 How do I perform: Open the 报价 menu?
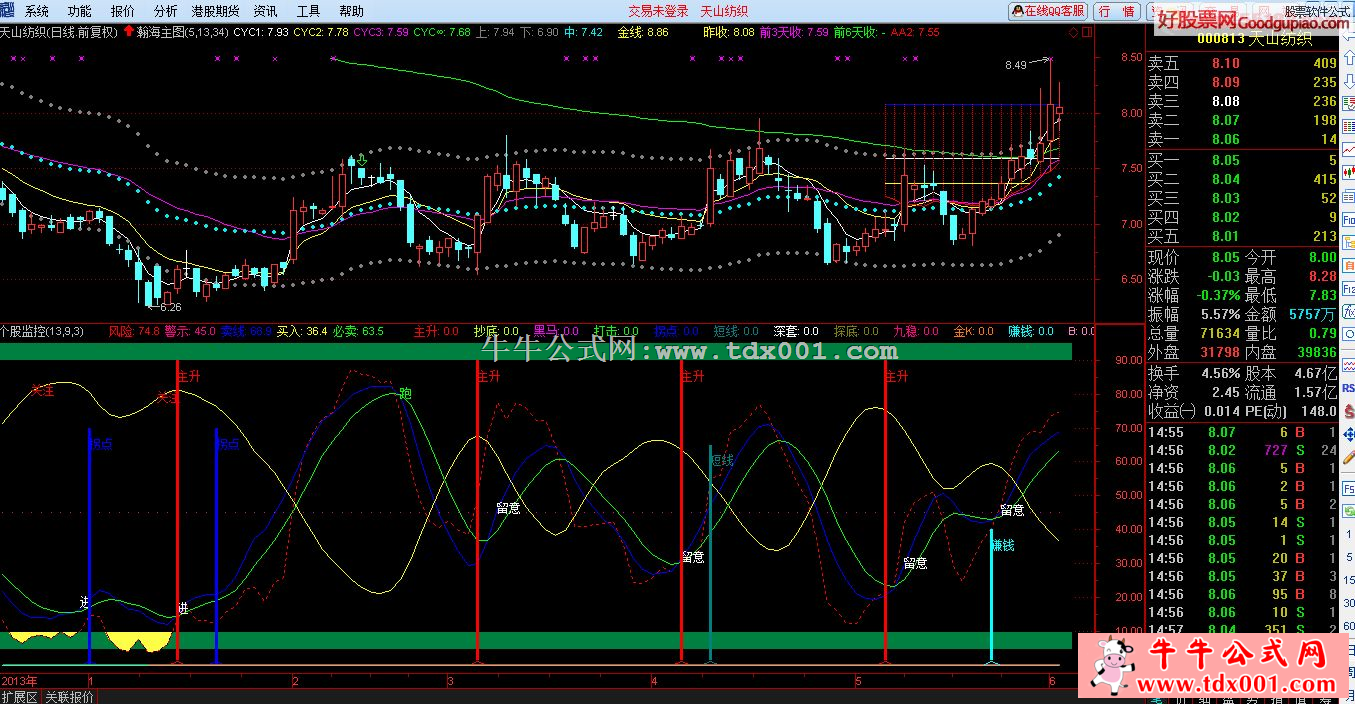click(x=123, y=11)
